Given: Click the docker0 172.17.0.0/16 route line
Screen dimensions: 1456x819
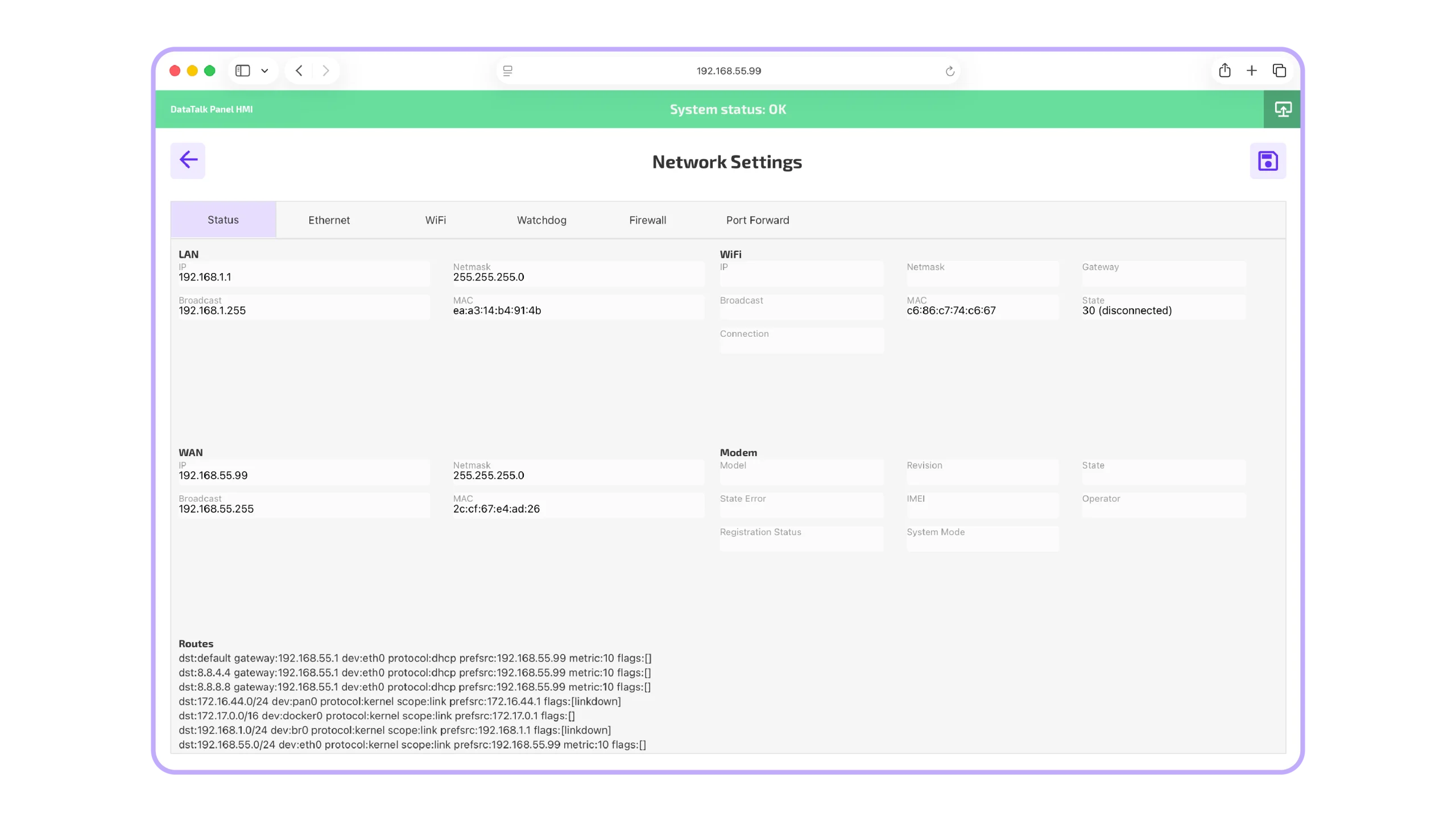Looking at the screenshot, I should 377,715.
